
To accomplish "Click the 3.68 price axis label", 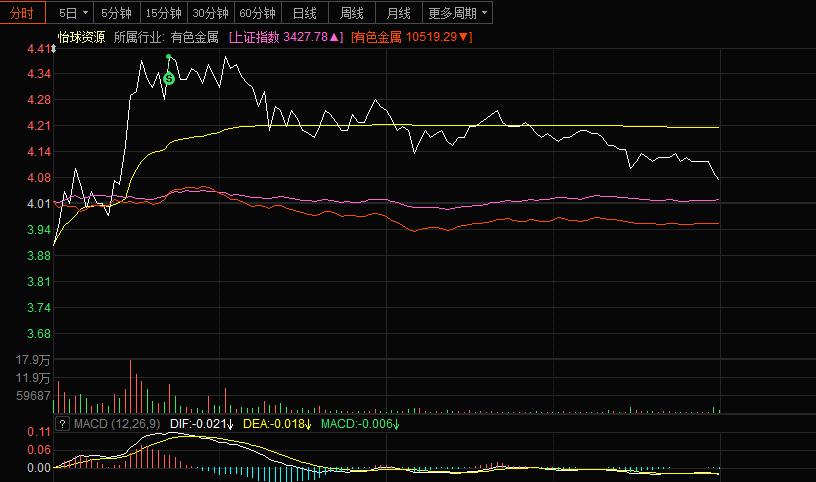I will point(39,334).
